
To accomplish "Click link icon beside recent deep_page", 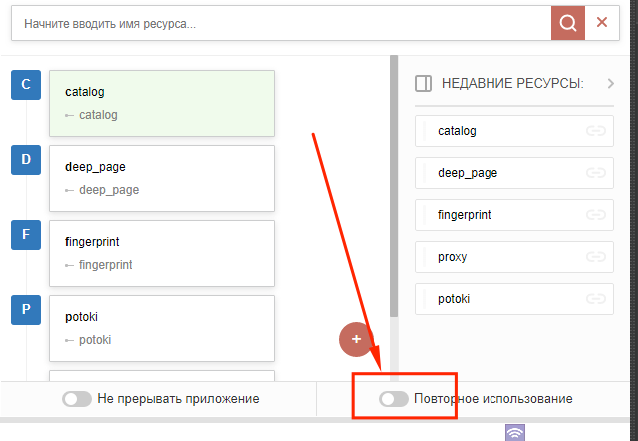I will pos(596,172).
